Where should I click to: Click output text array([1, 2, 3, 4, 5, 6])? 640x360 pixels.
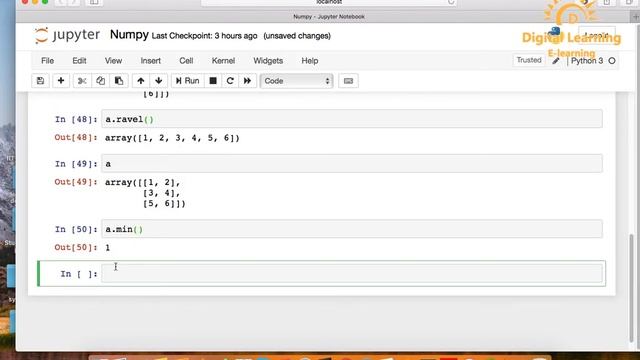point(172,138)
